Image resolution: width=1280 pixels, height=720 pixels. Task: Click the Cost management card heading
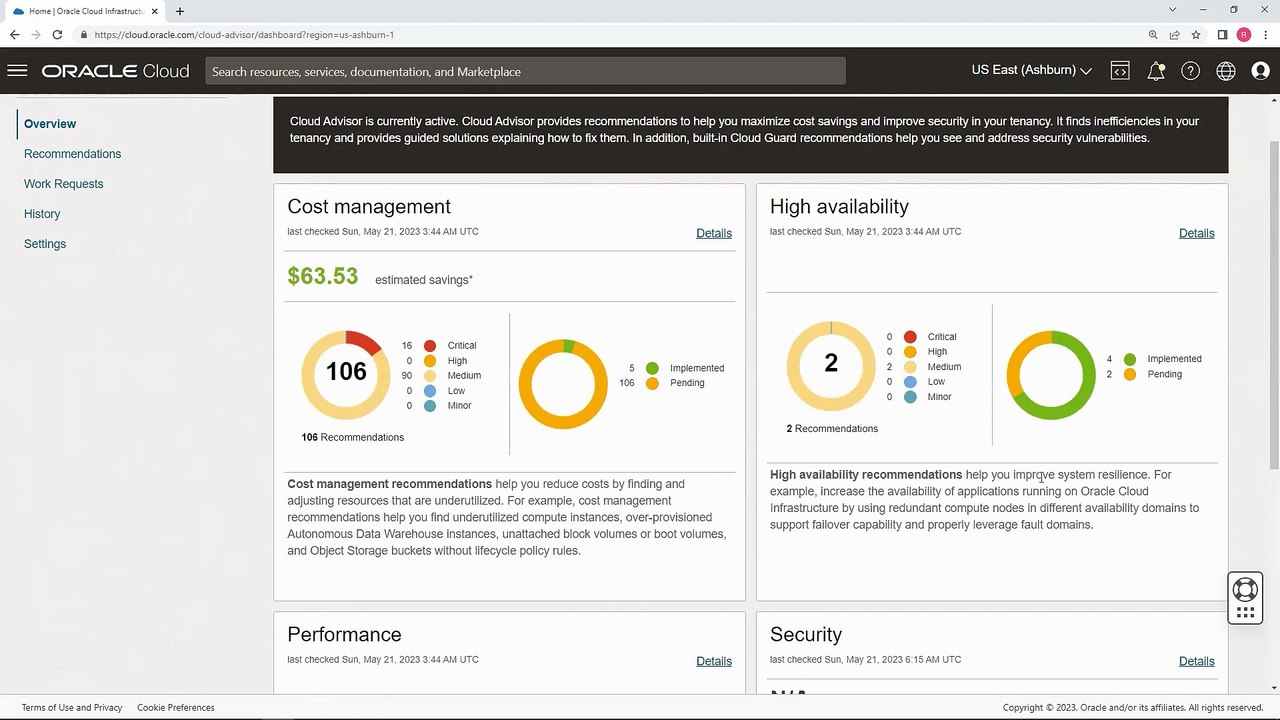tap(369, 207)
